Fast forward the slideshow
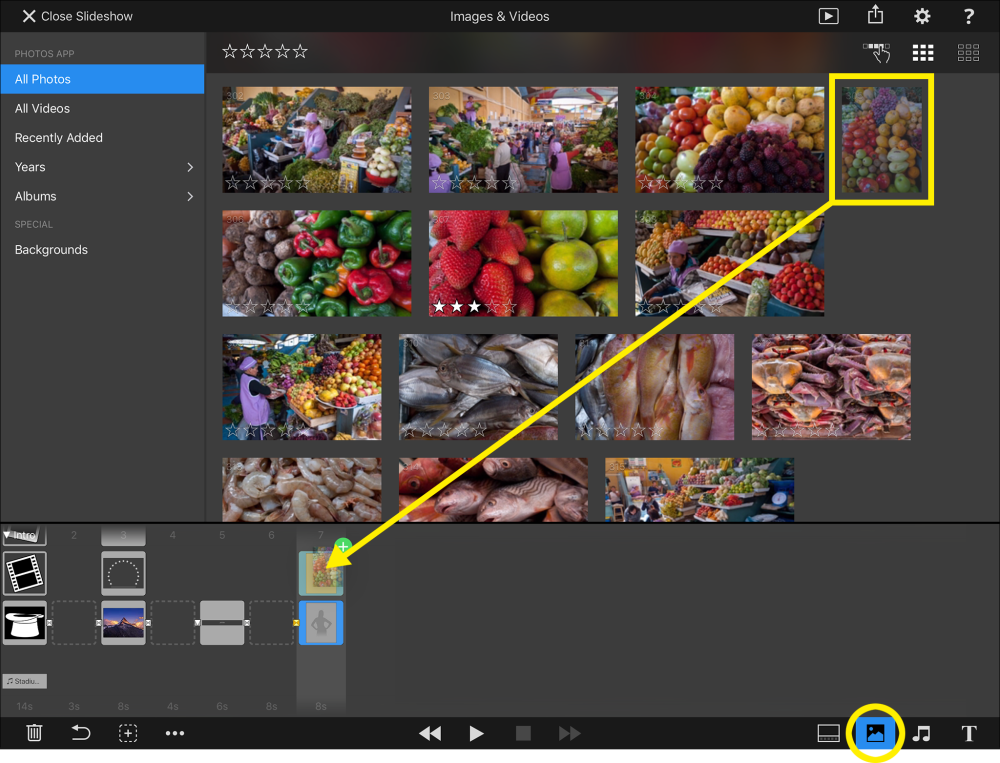This screenshot has width=1000, height=763. point(569,733)
